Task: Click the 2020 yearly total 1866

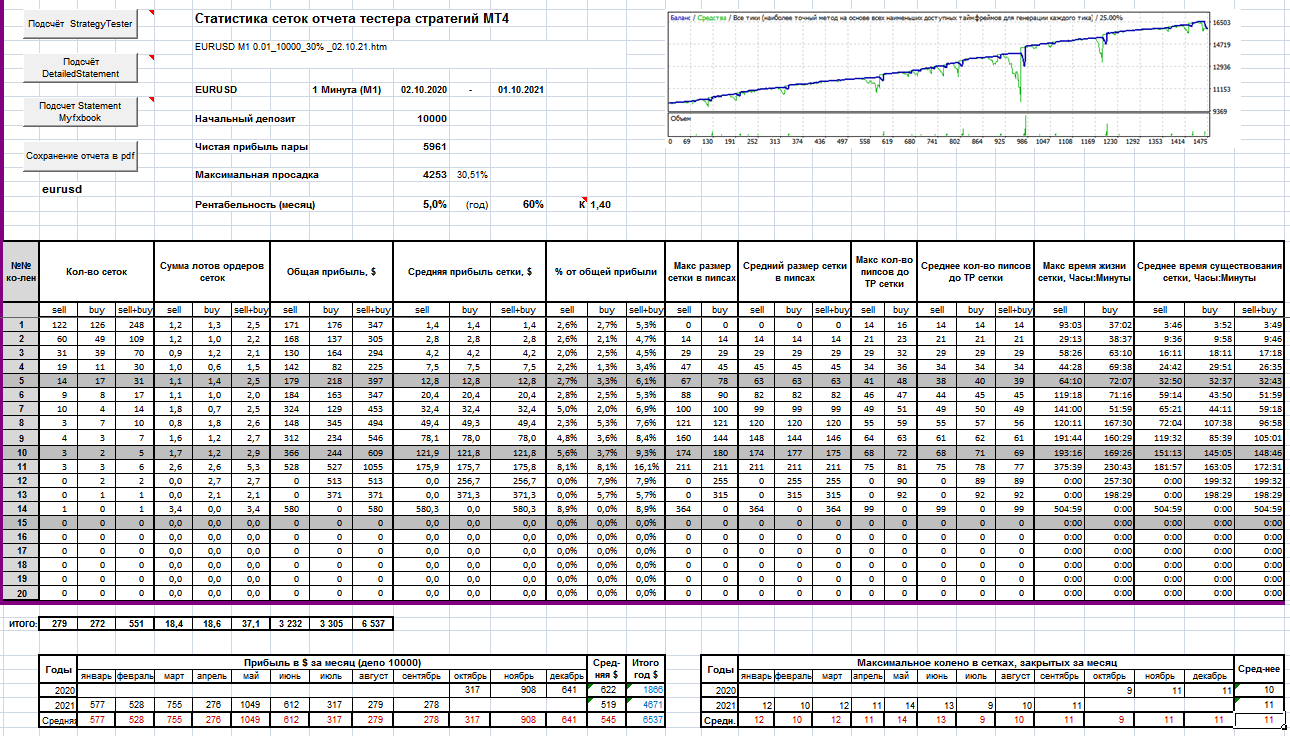Action: 645,690
